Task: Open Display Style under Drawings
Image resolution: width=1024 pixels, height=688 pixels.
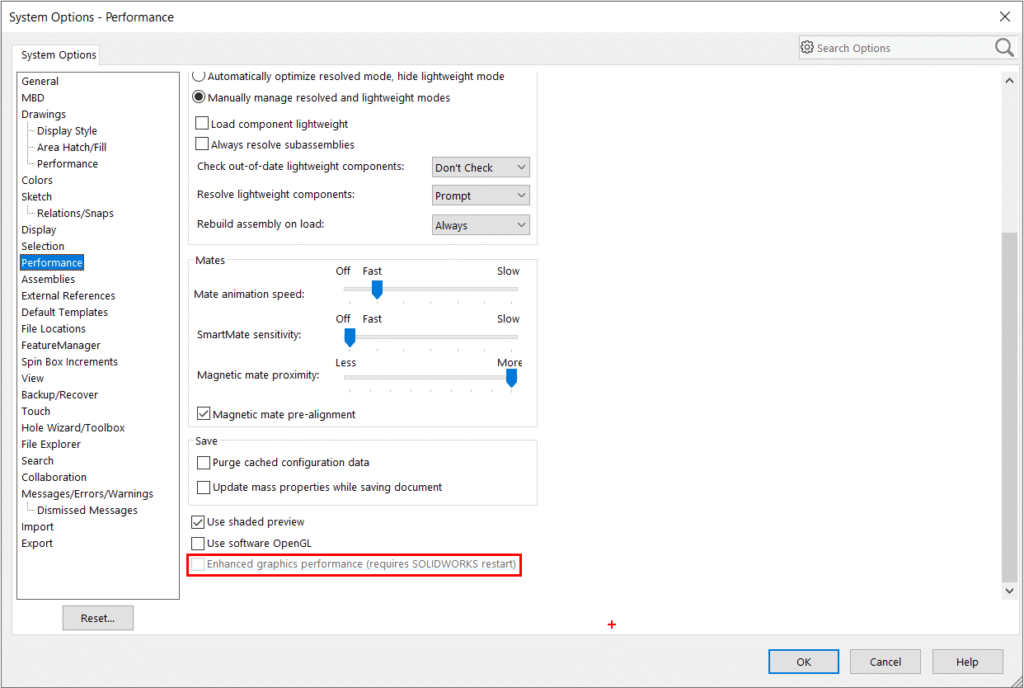Action: point(67,131)
